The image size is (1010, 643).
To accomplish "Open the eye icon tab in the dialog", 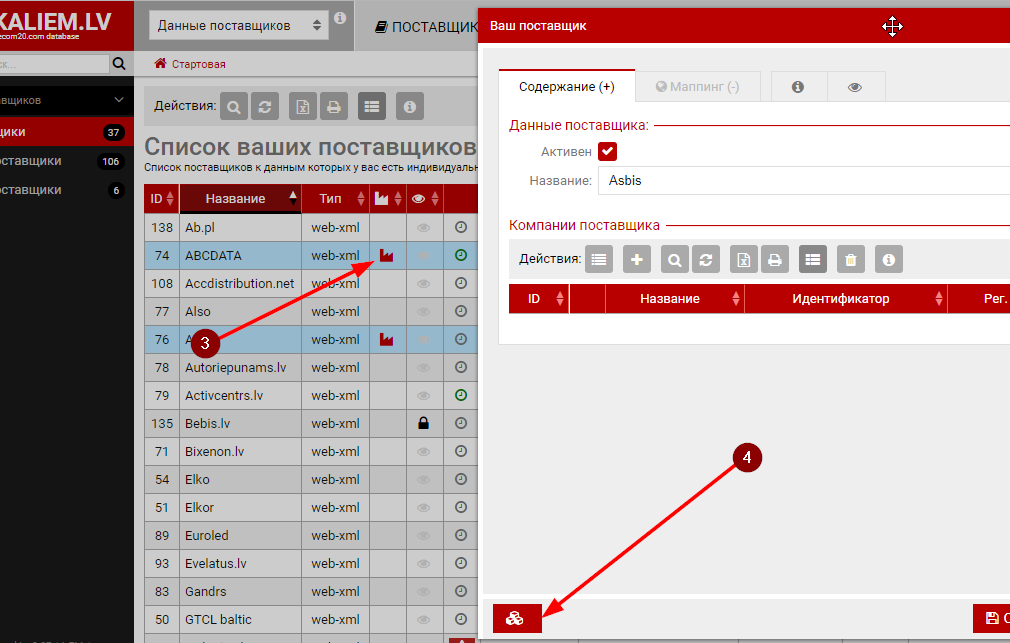I will click(855, 87).
